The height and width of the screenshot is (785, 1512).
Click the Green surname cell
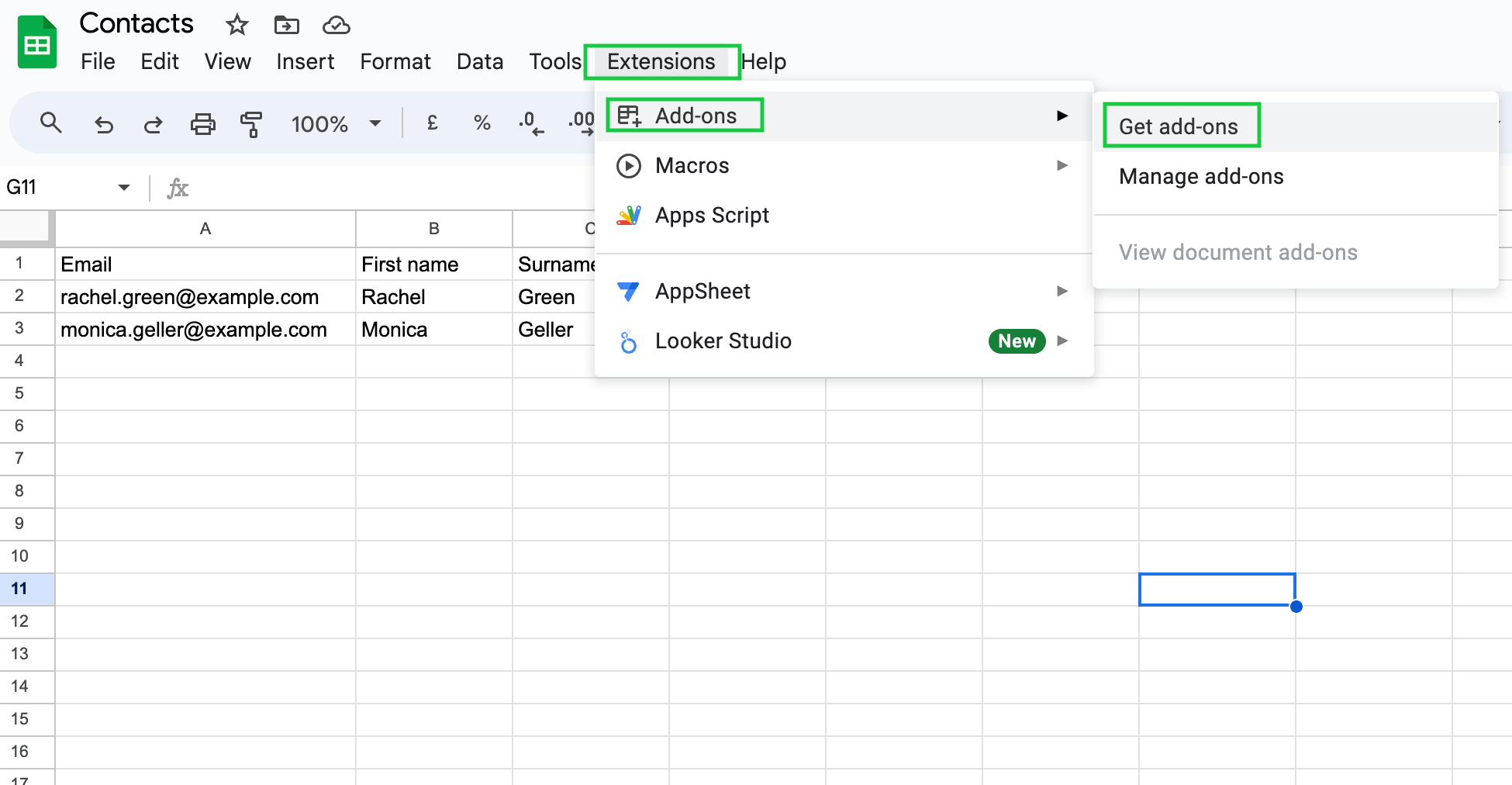[x=554, y=296]
